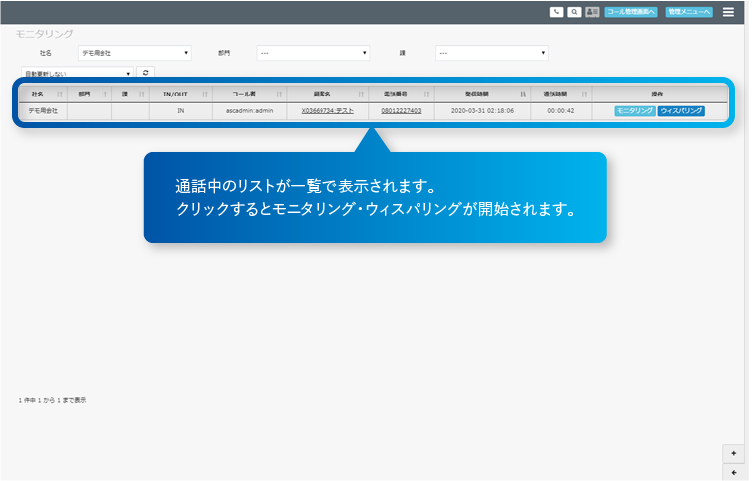Open the 社名 dropdown showing デモ用会社
The image size is (755, 481).
tap(135, 53)
